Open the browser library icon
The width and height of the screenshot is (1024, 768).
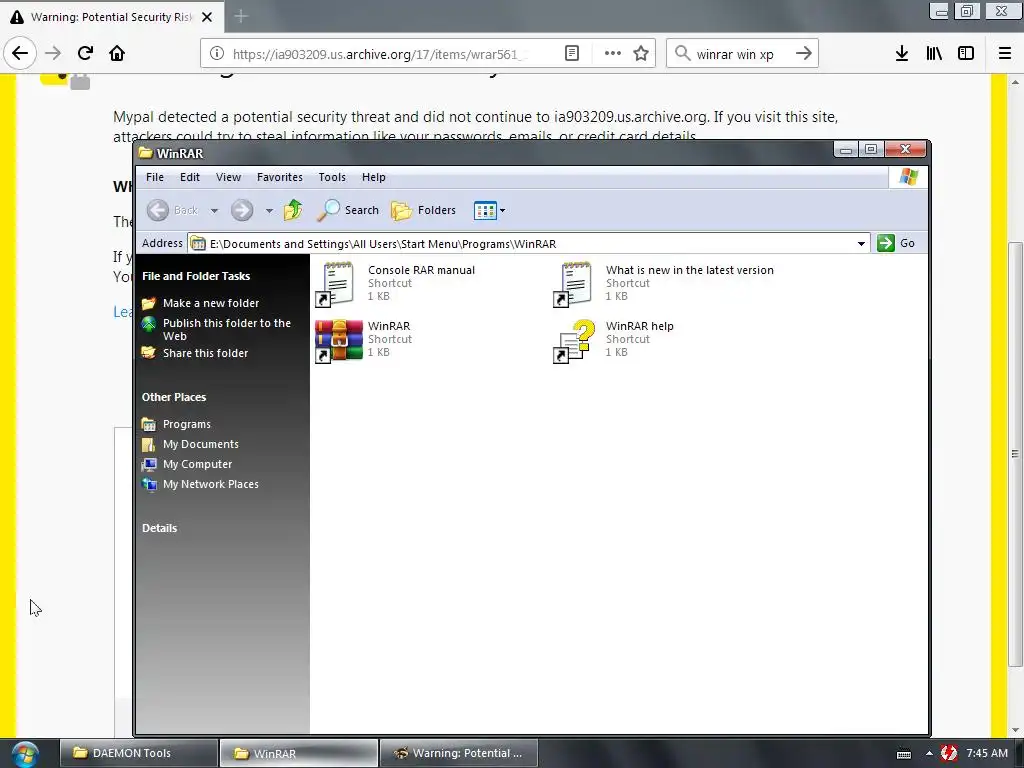[x=934, y=54]
